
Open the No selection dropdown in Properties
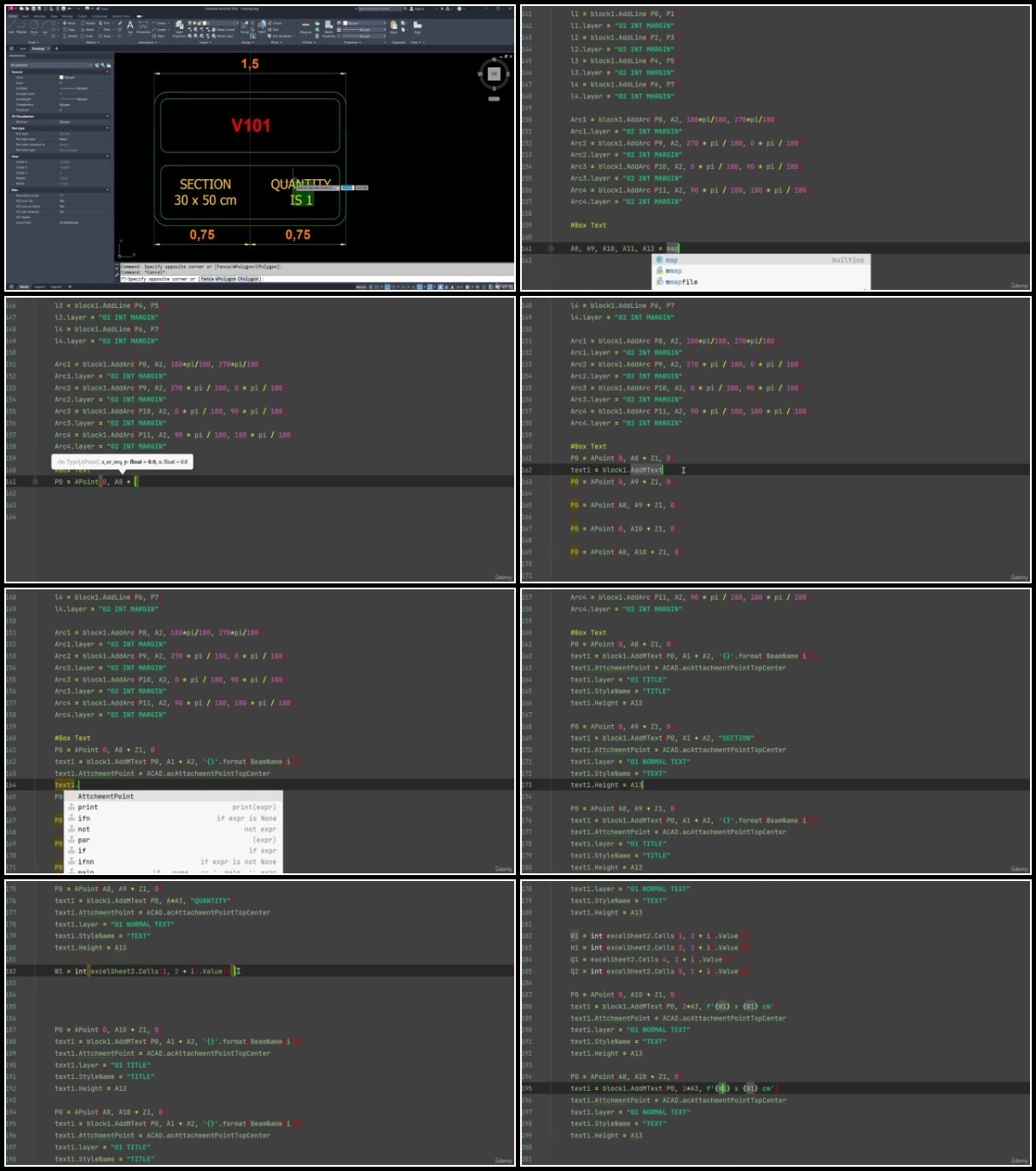coord(51,65)
